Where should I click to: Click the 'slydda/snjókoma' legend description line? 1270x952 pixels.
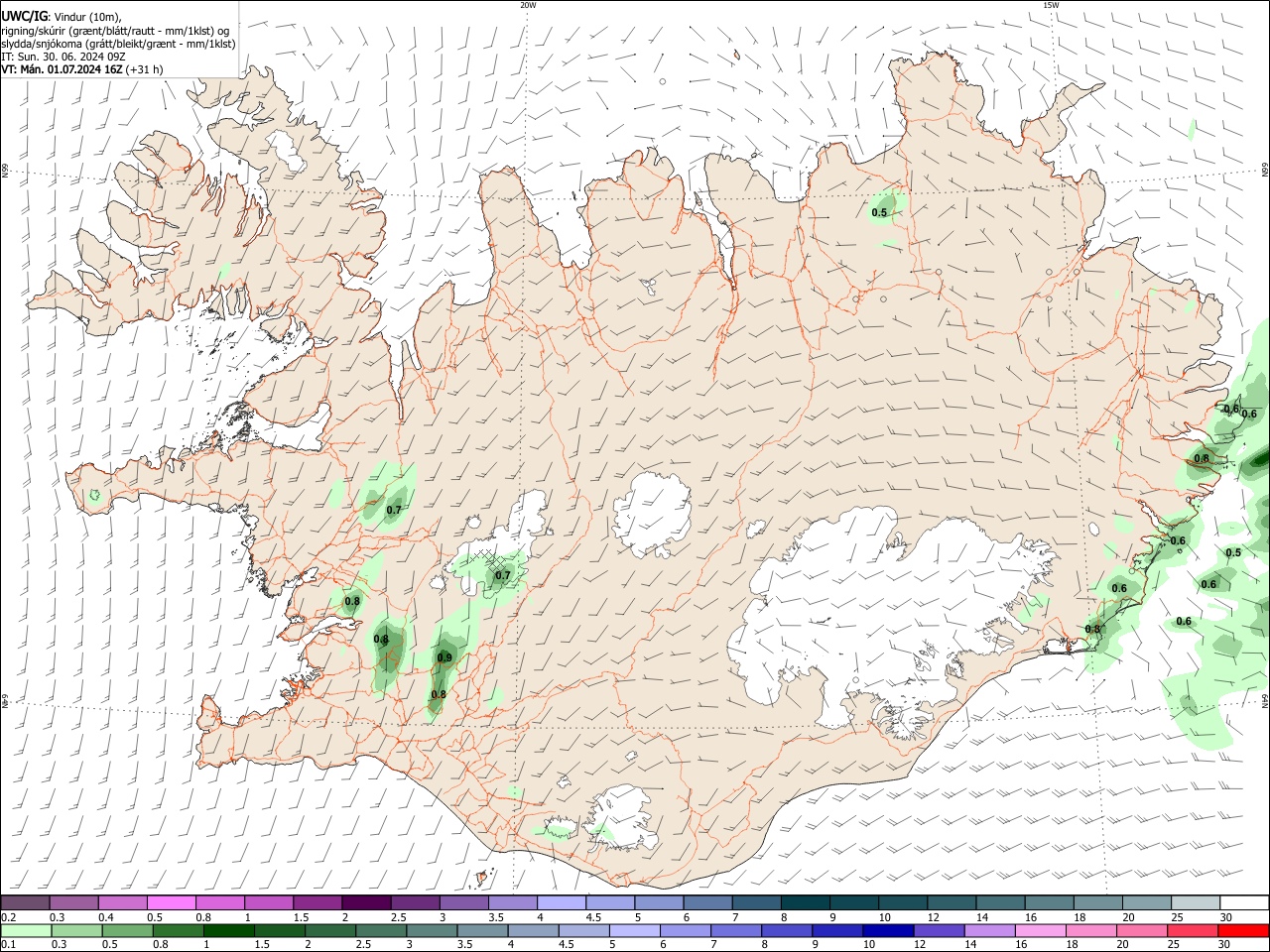[x=118, y=44]
